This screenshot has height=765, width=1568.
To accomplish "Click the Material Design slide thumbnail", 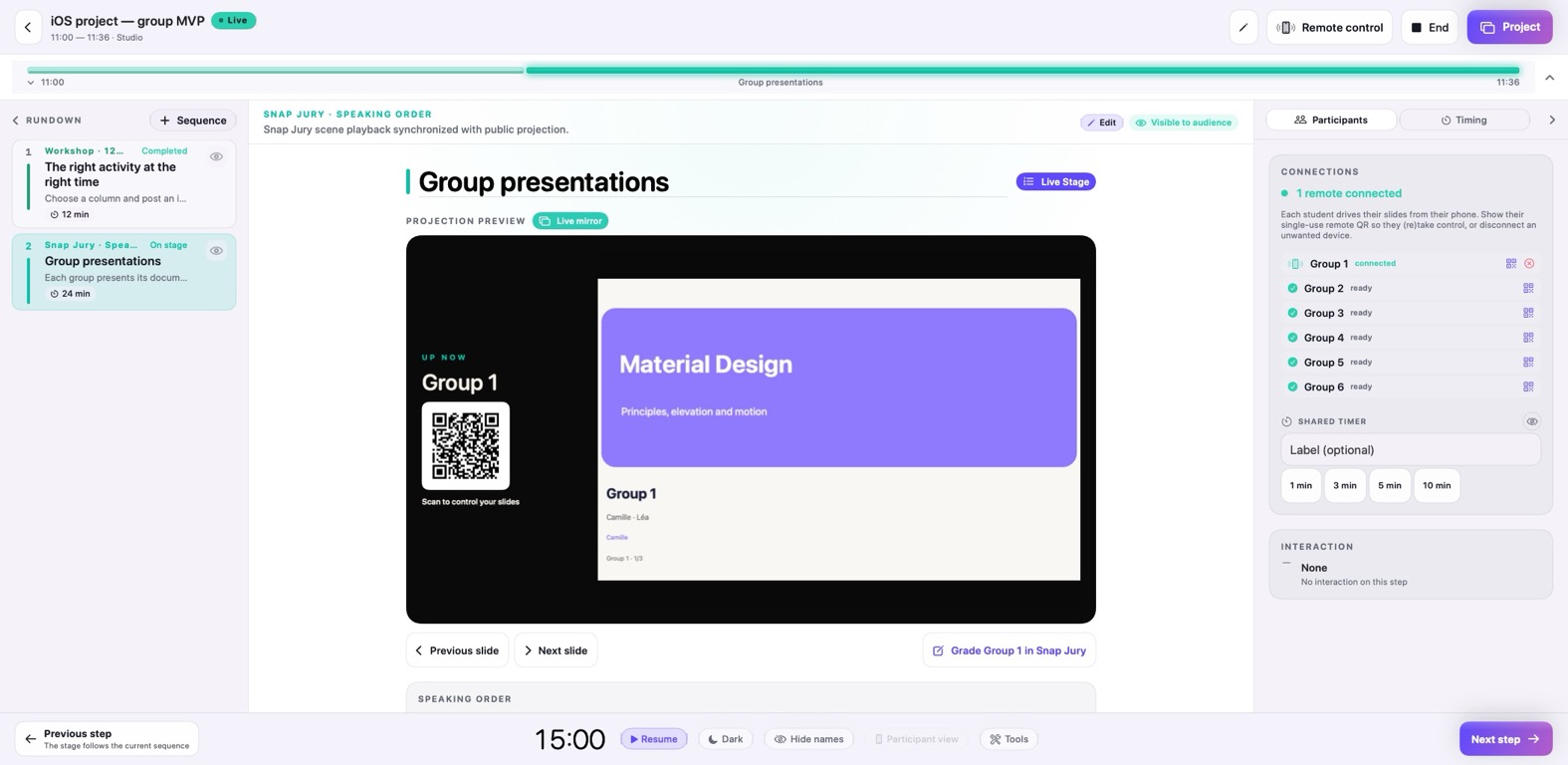I will [838, 429].
